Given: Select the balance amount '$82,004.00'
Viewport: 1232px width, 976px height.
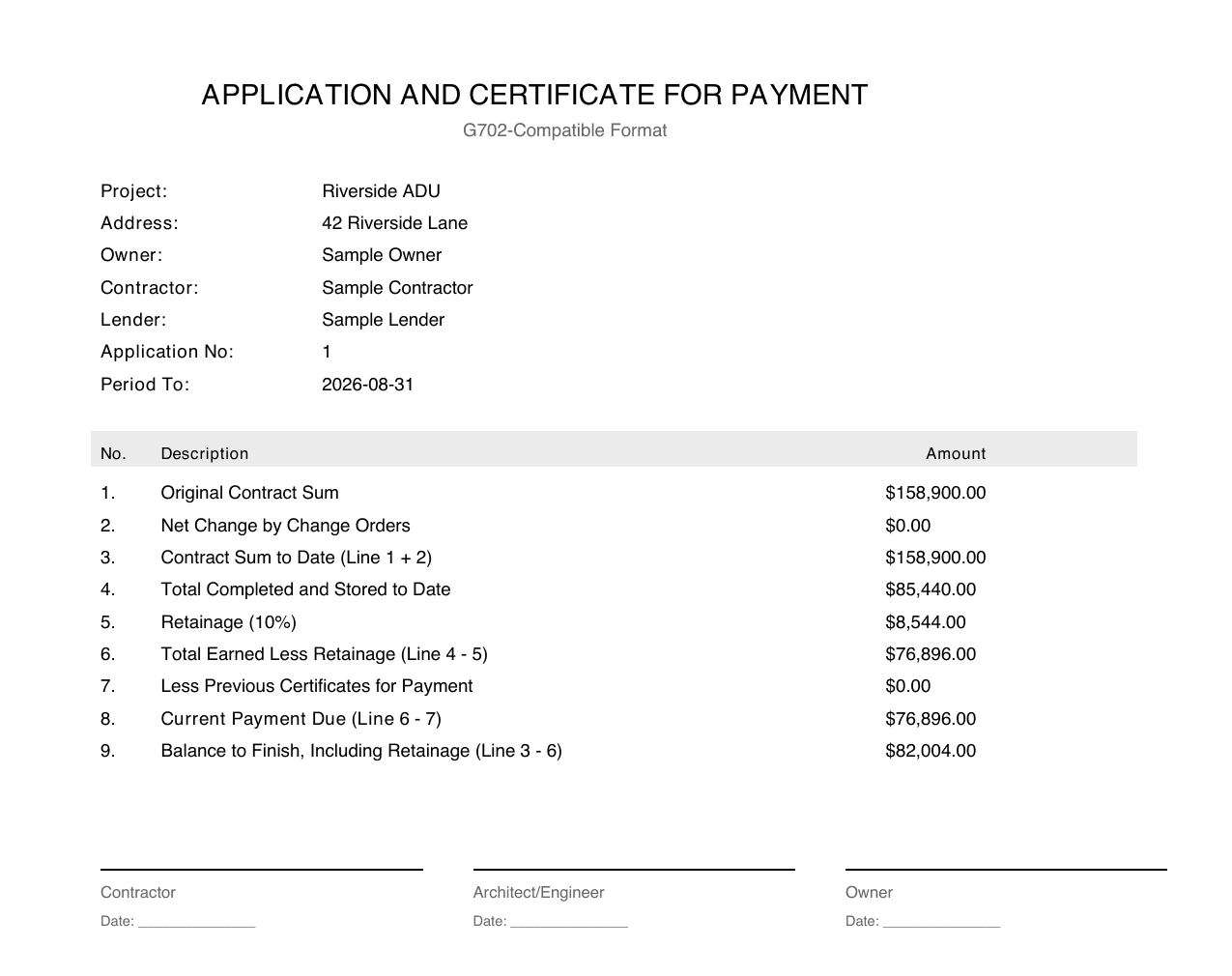Looking at the screenshot, I should click(931, 751).
